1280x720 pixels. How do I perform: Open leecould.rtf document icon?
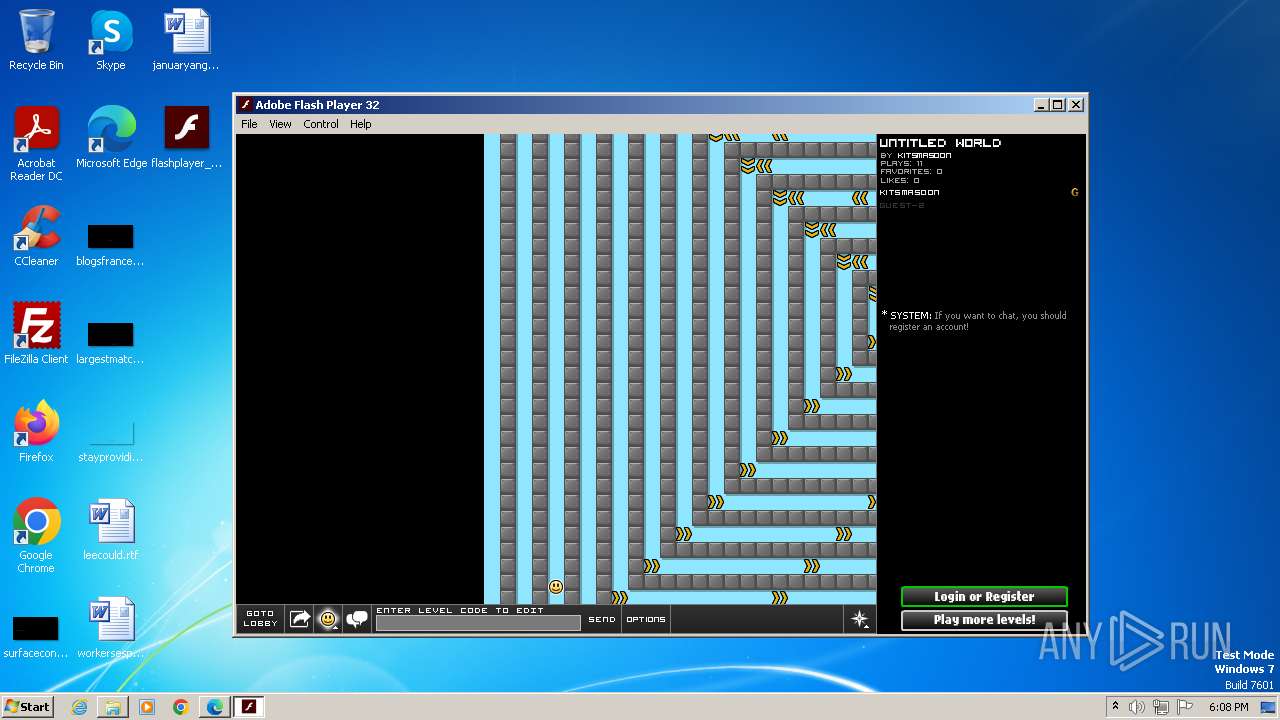tap(110, 530)
